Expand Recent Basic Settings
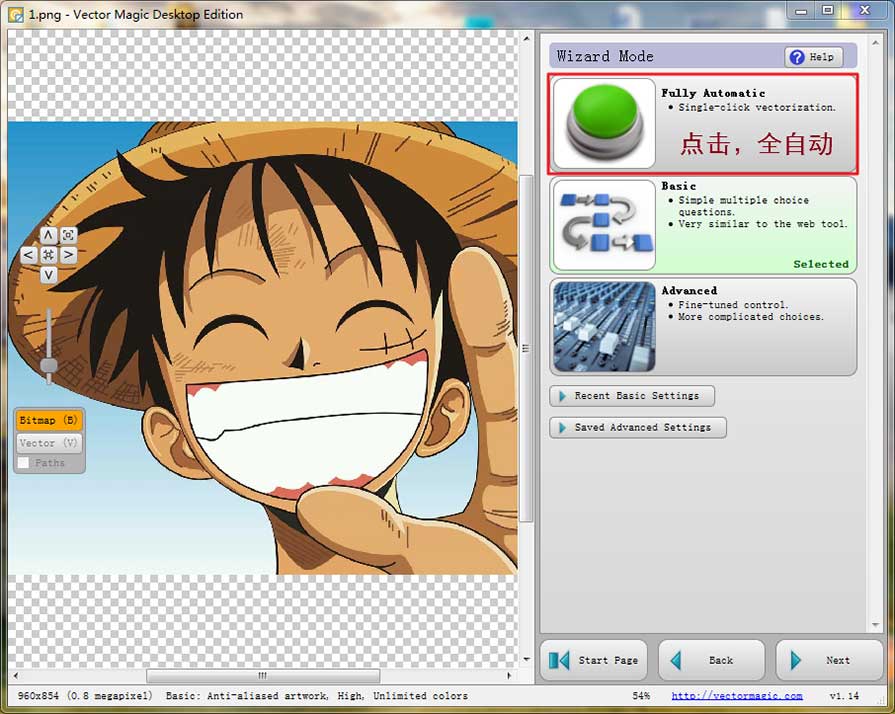This screenshot has width=895, height=714. 632,396
